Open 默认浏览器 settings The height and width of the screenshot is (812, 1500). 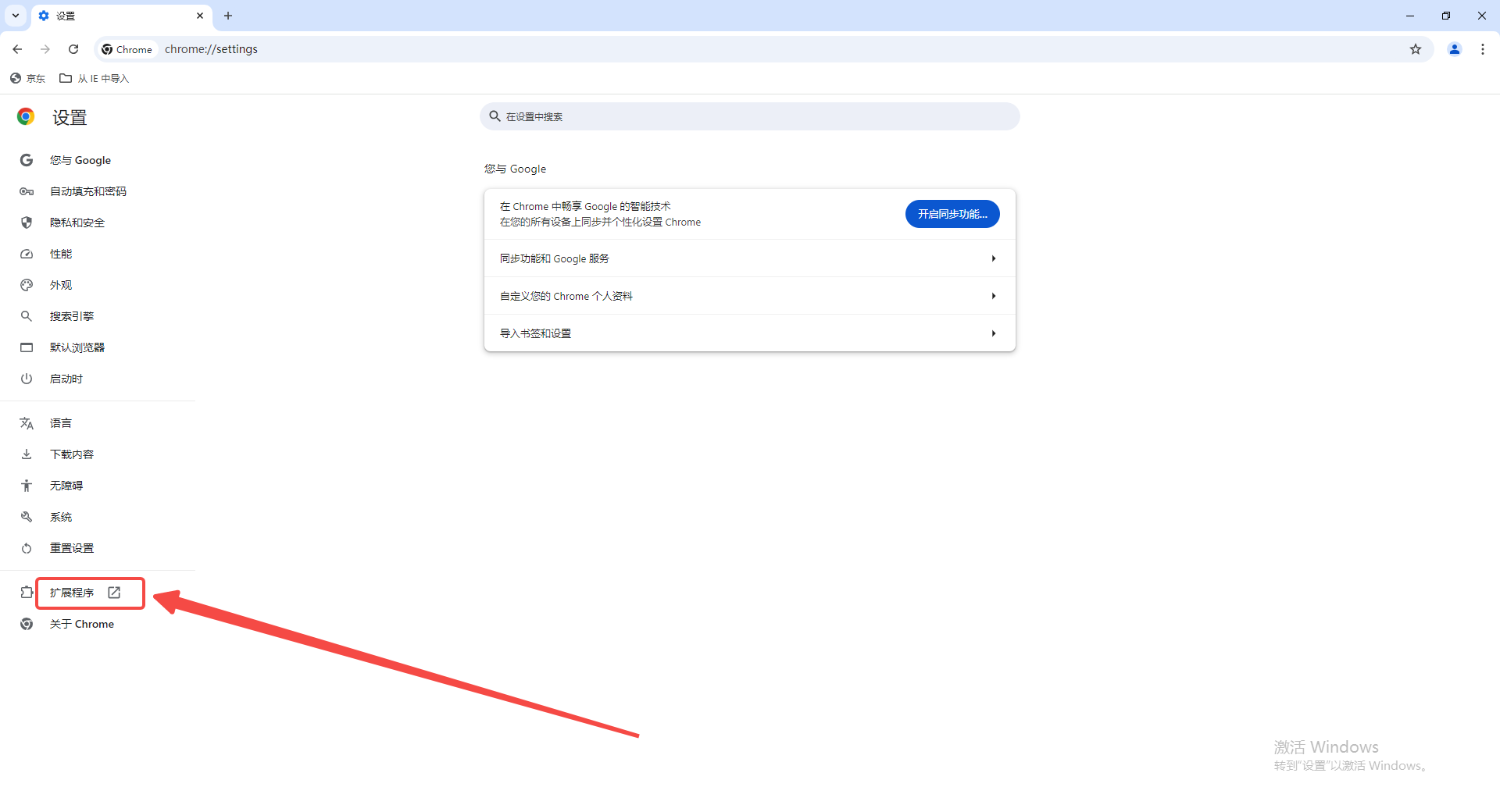(x=77, y=347)
